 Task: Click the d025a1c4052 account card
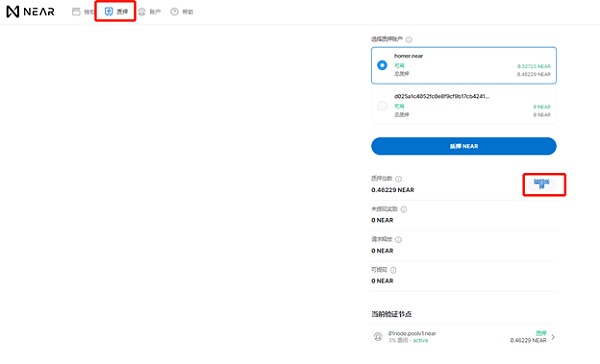464,106
